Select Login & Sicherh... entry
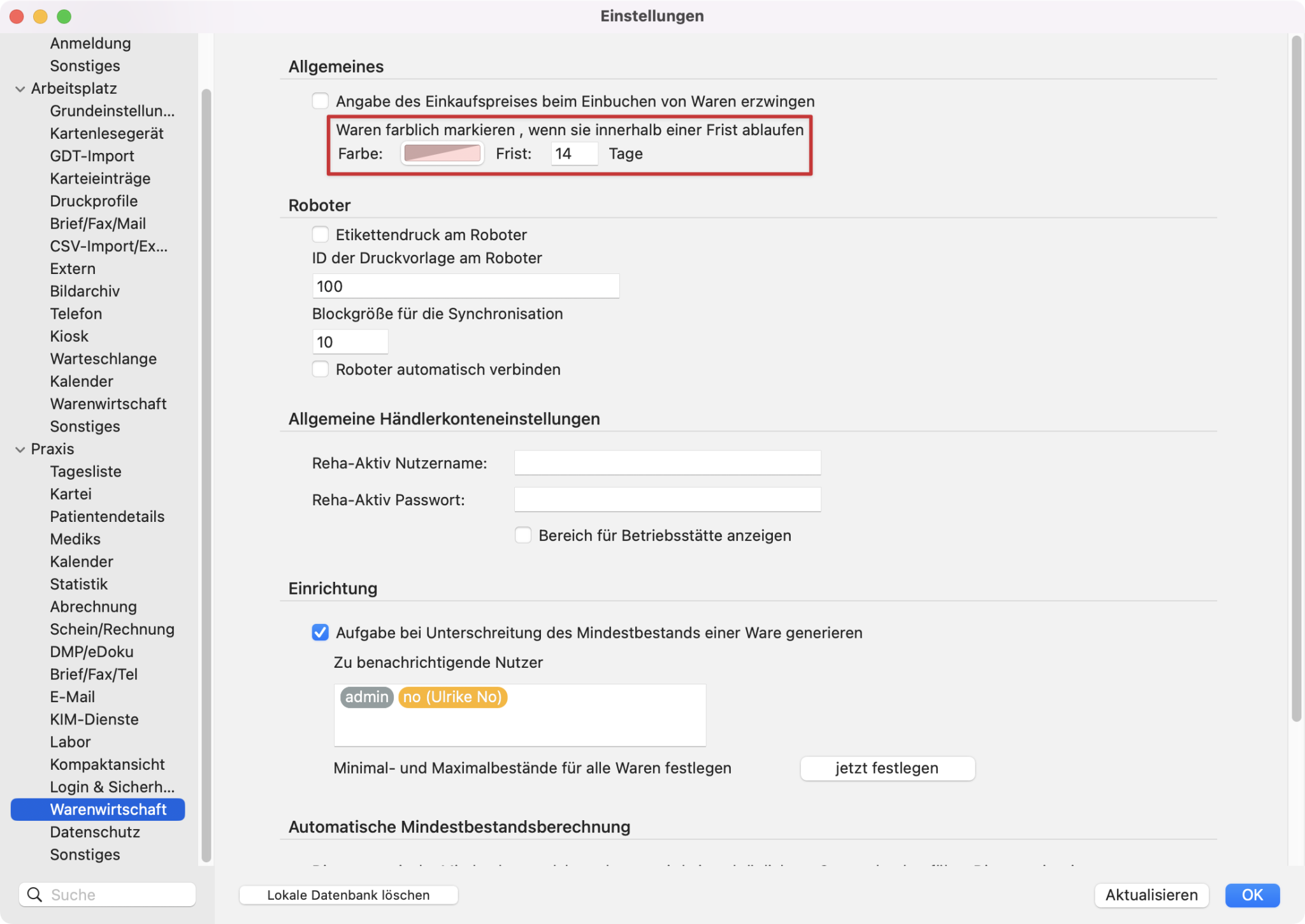Image resolution: width=1305 pixels, height=924 pixels. point(112,787)
